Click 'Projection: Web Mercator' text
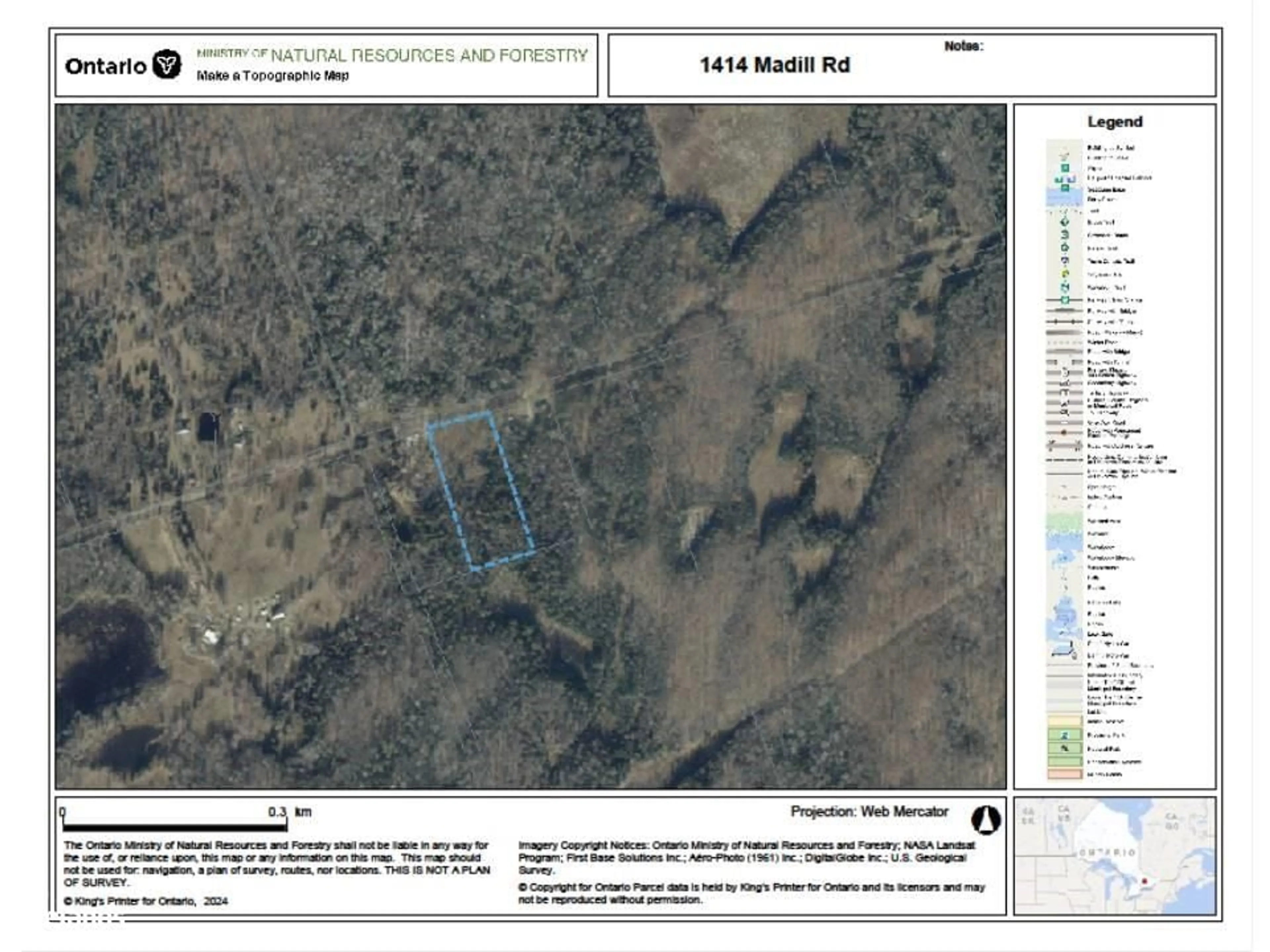Viewport: 1270px width, 952px height. 869,812
